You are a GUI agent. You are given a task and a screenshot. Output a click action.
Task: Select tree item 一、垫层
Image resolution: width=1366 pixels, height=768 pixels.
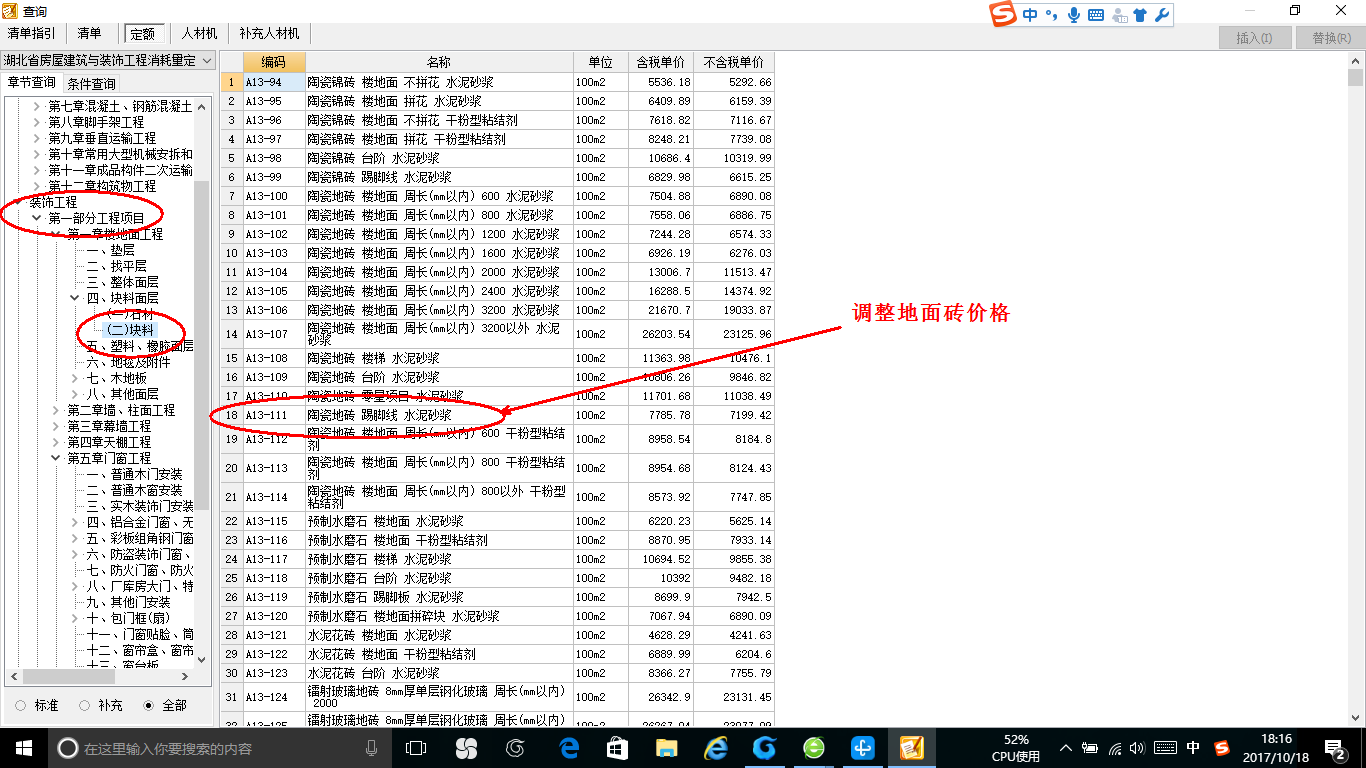pyautogui.click(x=110, y=250)
